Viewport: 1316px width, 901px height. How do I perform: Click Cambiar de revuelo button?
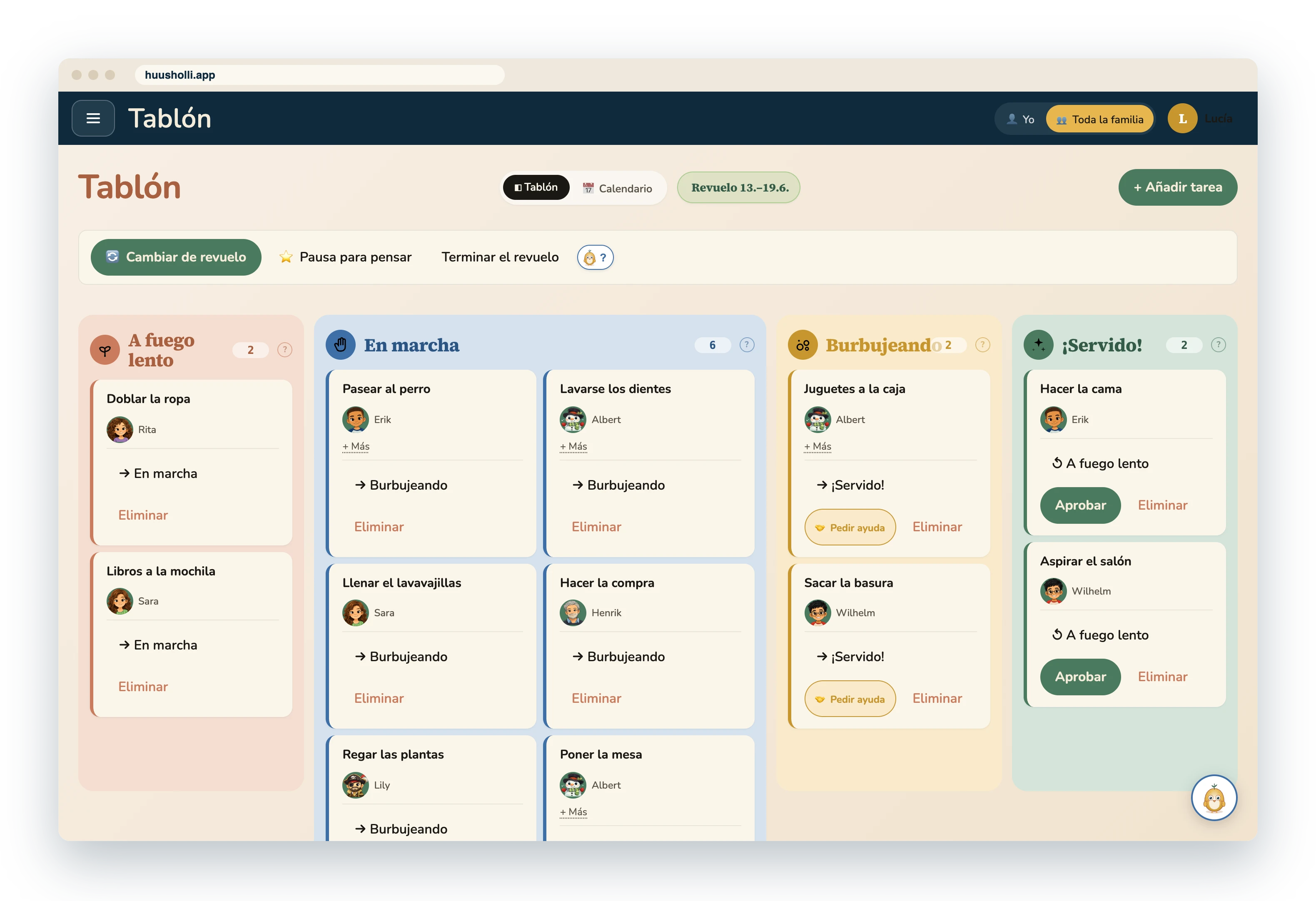(176, 257)
